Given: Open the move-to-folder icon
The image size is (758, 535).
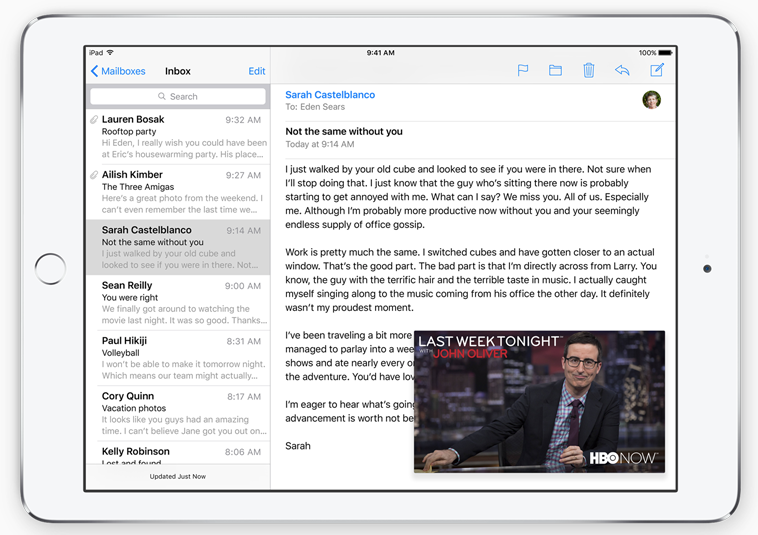Looking at the screenshot, I should pyautogui.click(x=555, y=70).
